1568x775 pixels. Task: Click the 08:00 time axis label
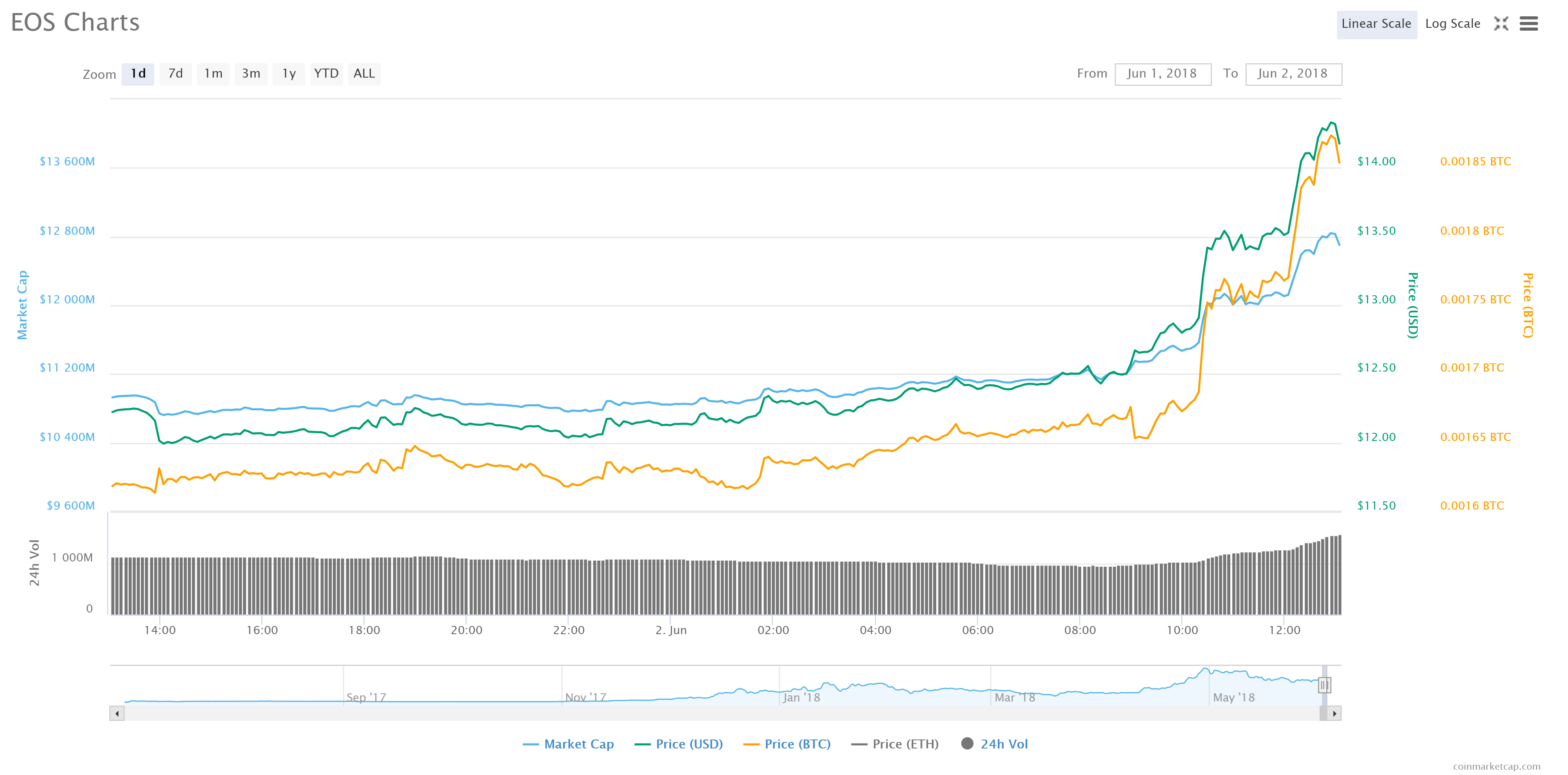tap(1080, 630)
